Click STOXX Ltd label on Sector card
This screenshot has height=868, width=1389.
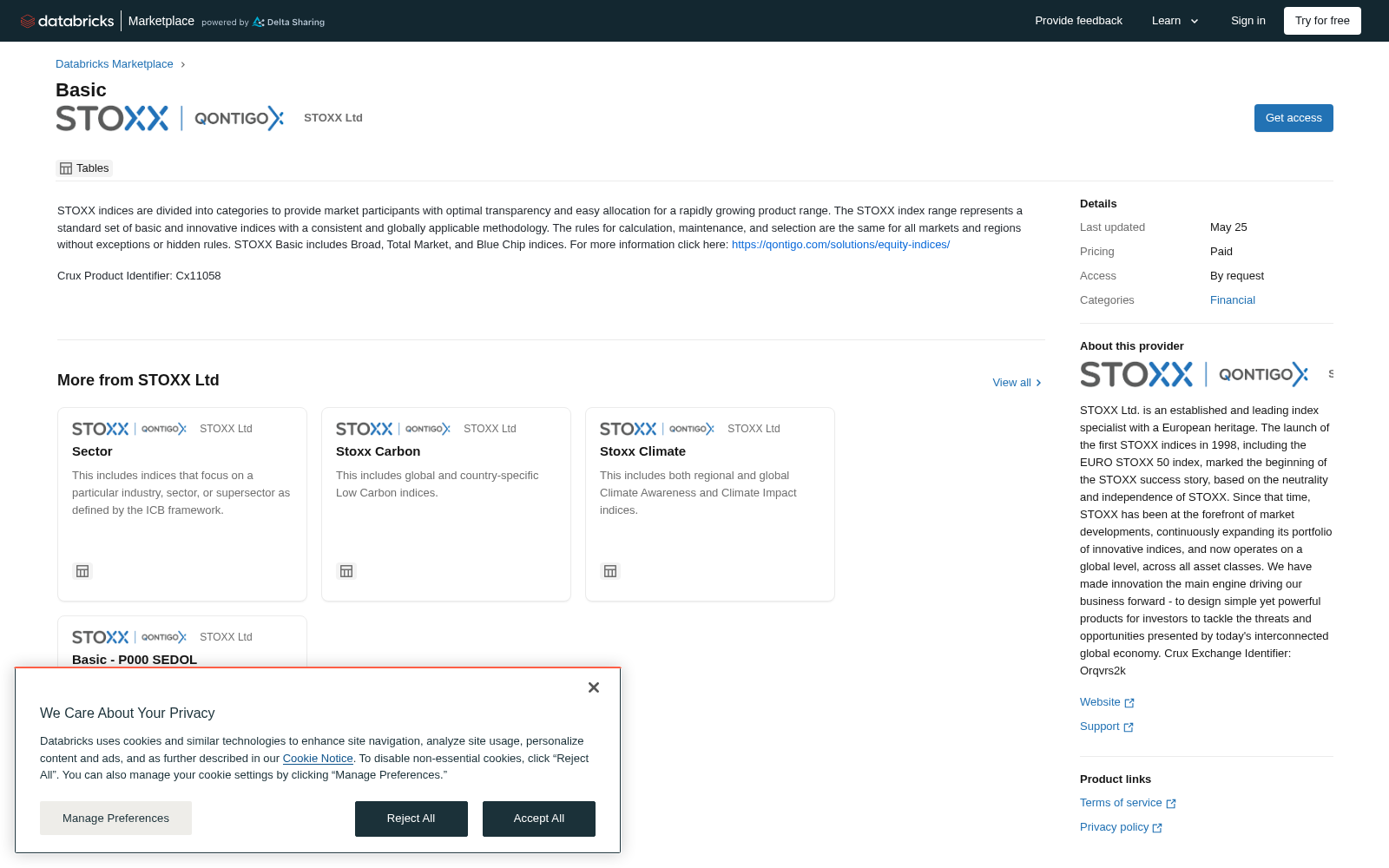pyautogui.click(x=226, y=429)
